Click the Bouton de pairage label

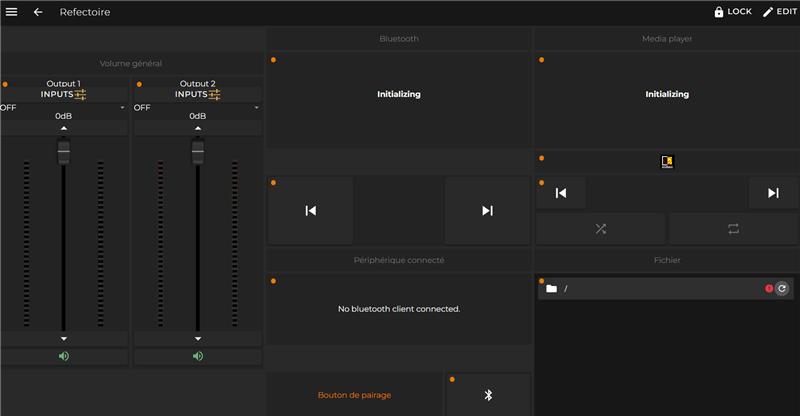(354, 395)
